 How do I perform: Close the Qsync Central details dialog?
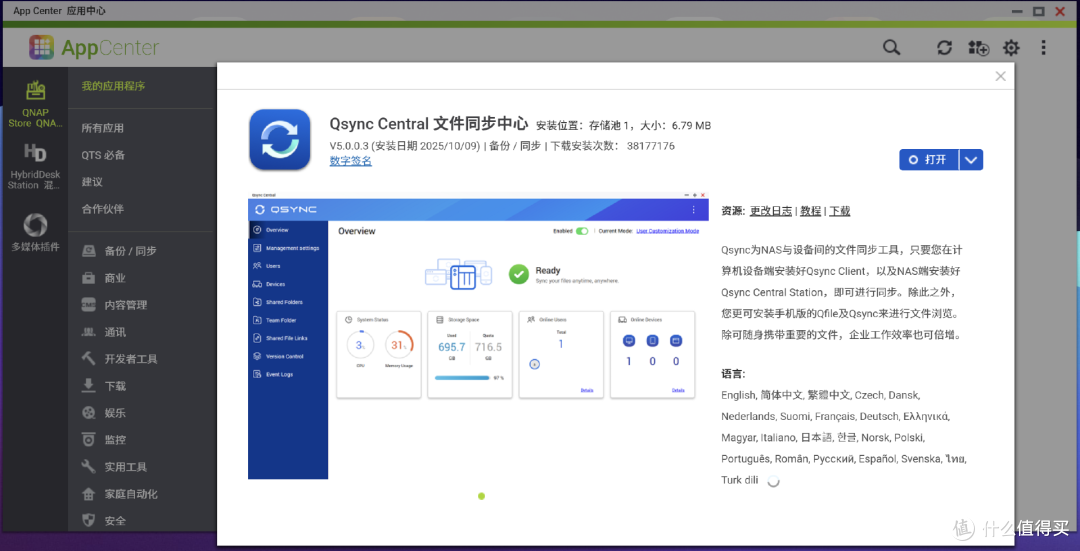tap(1000, 76)
